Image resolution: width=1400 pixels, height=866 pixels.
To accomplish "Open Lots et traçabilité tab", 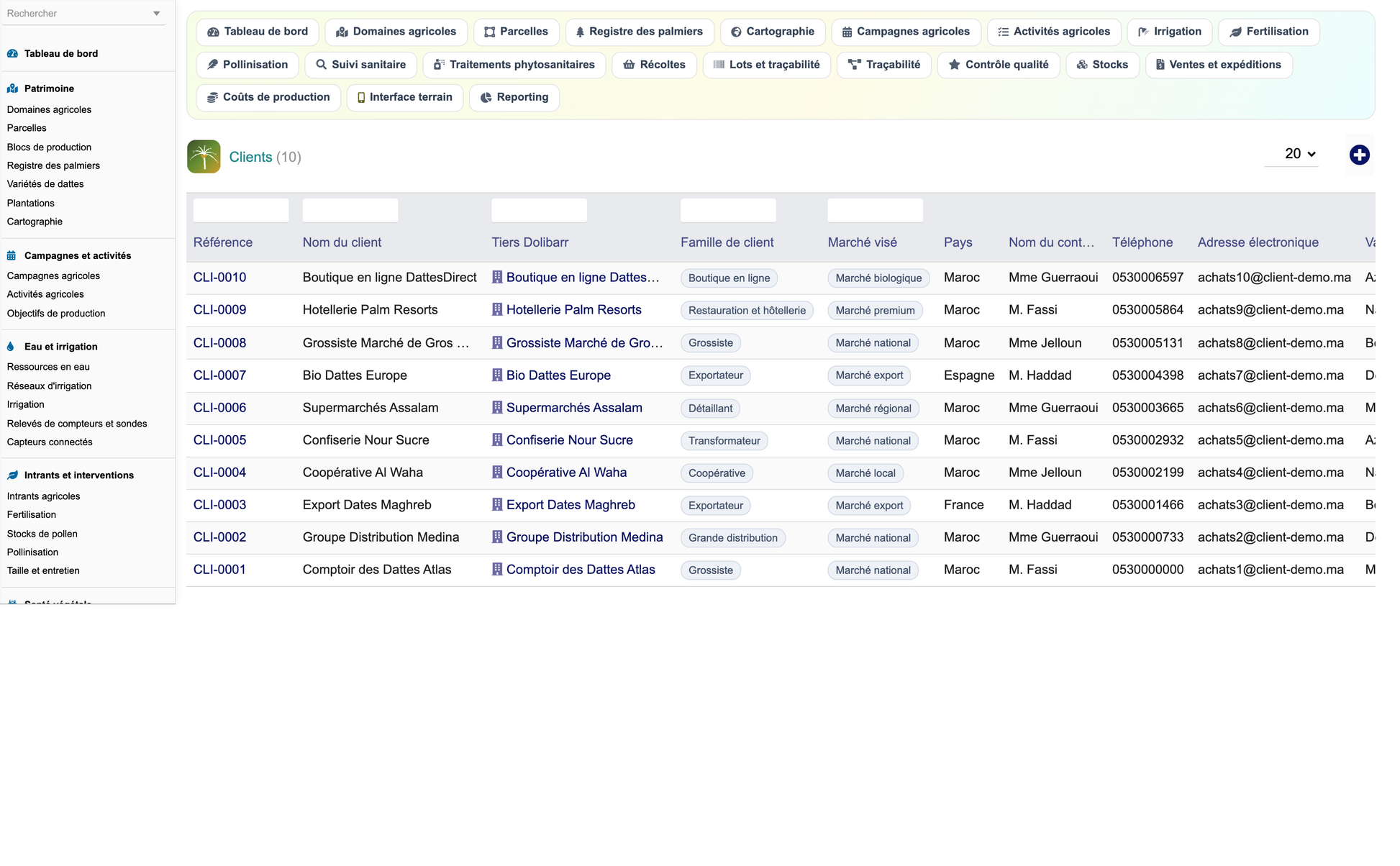I will point(766,65).
